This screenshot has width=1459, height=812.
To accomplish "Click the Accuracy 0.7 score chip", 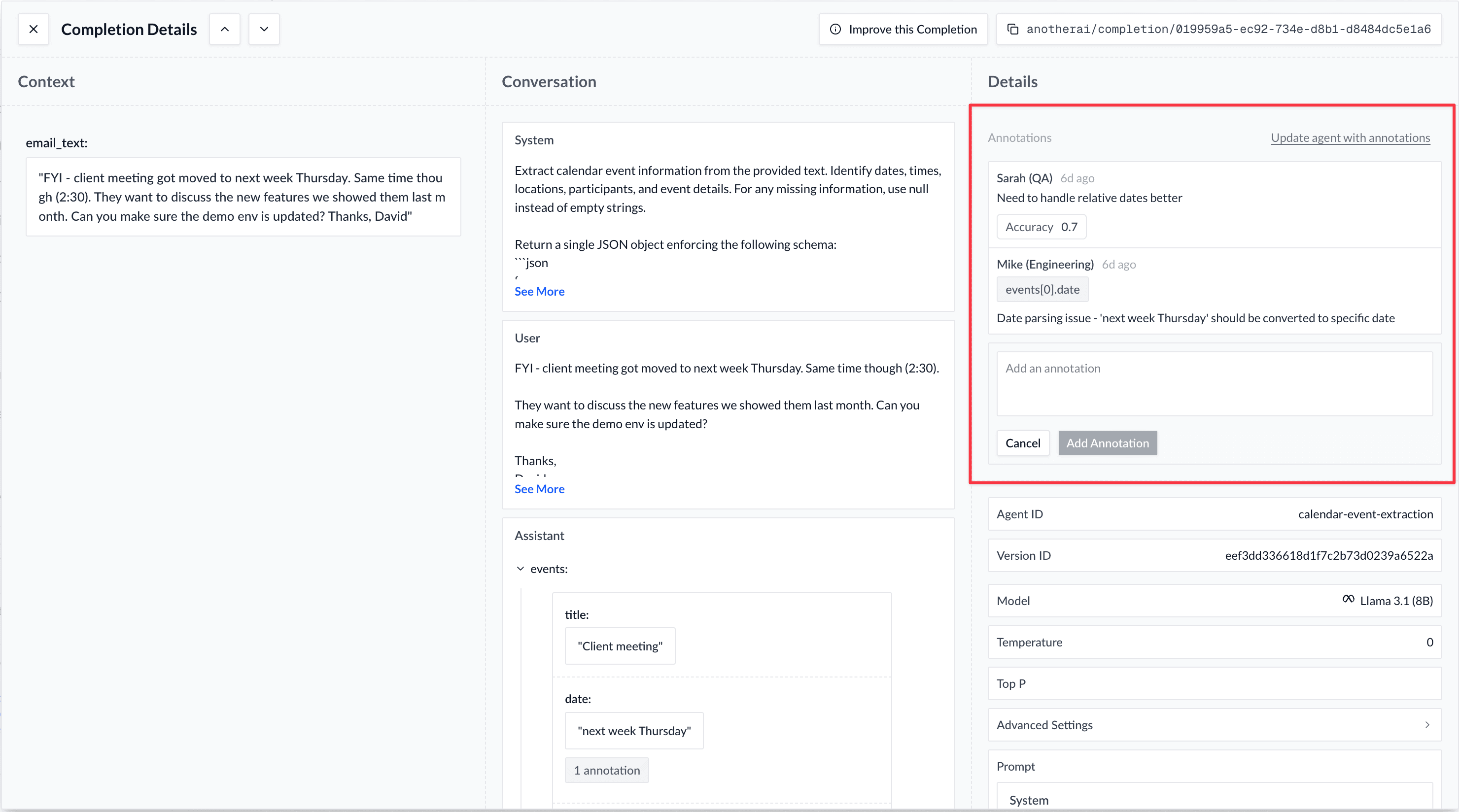I will coord(1041,227).
